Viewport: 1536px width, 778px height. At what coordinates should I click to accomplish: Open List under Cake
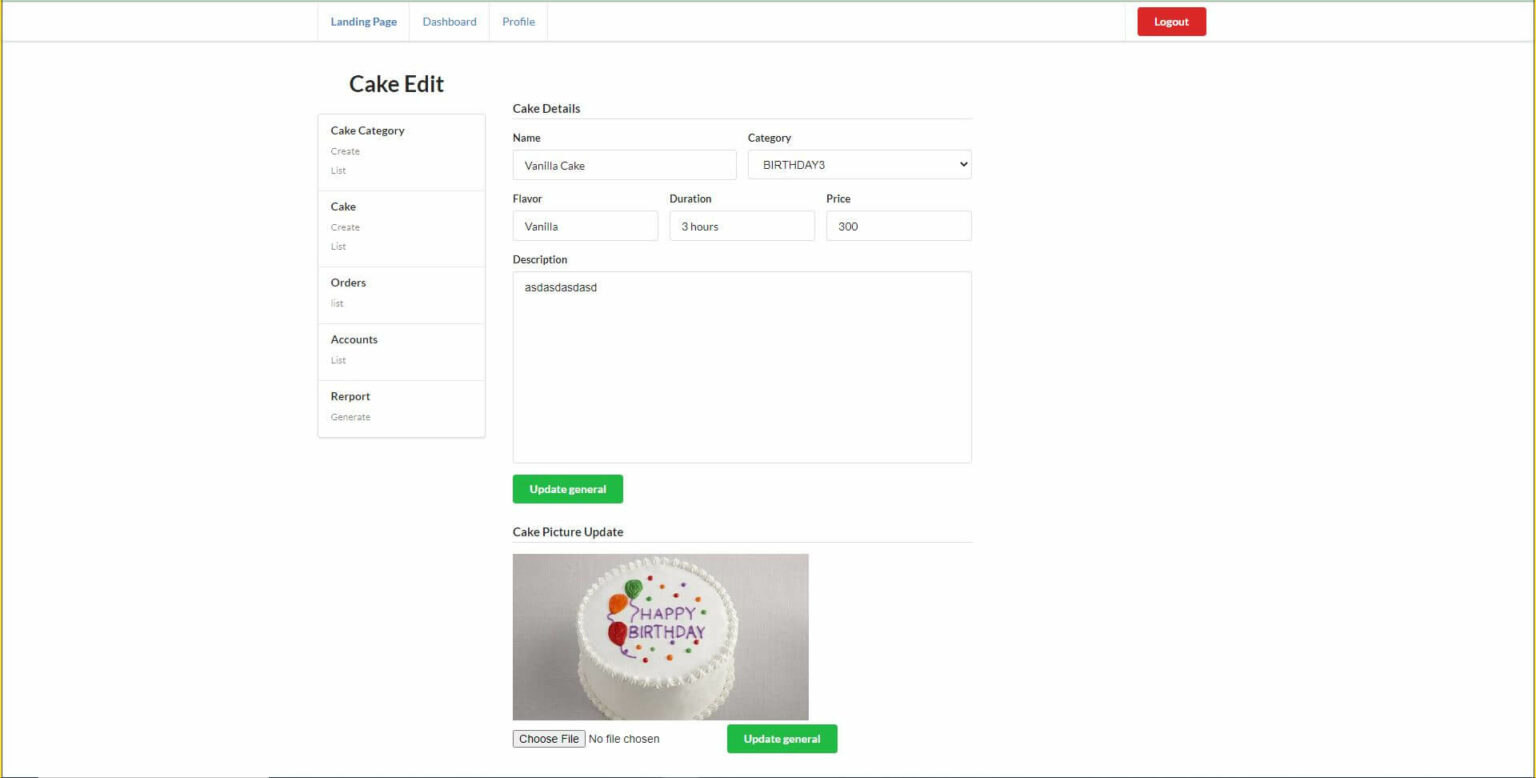337,246
